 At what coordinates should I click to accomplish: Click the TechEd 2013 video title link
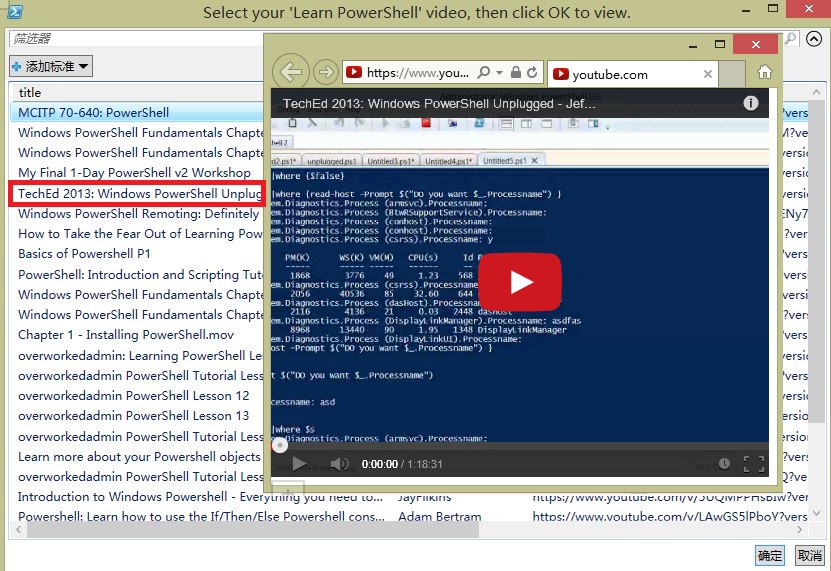pos(439,103)
